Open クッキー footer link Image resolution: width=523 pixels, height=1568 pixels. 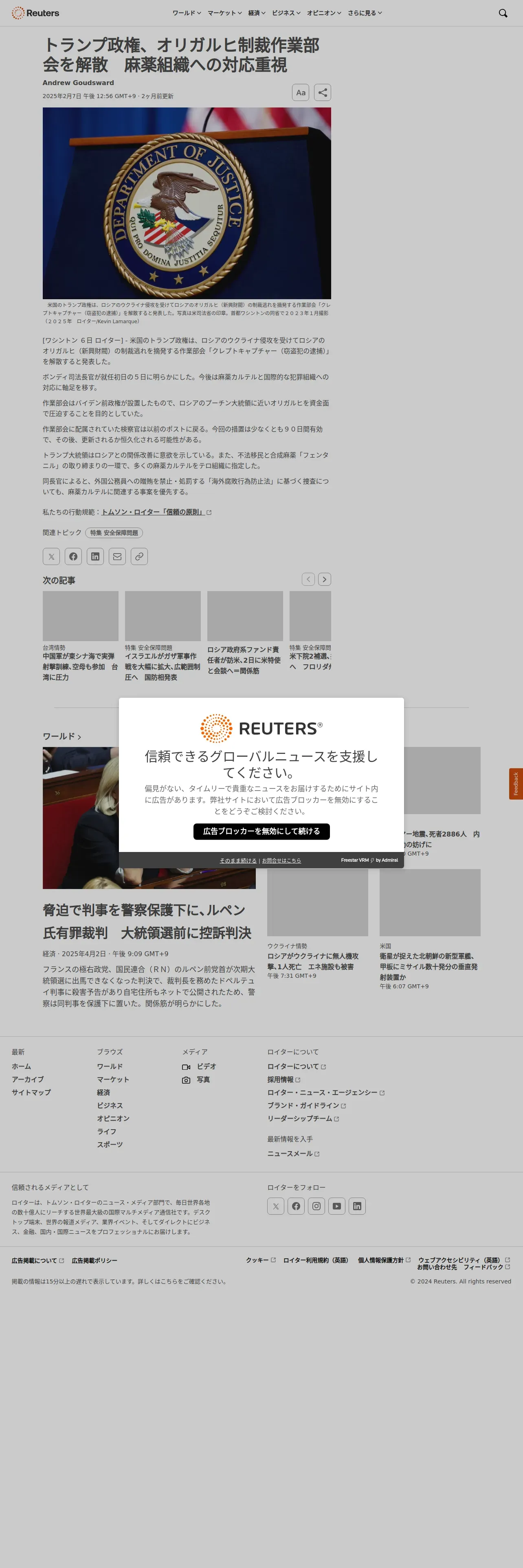(x=261, y=1260)
